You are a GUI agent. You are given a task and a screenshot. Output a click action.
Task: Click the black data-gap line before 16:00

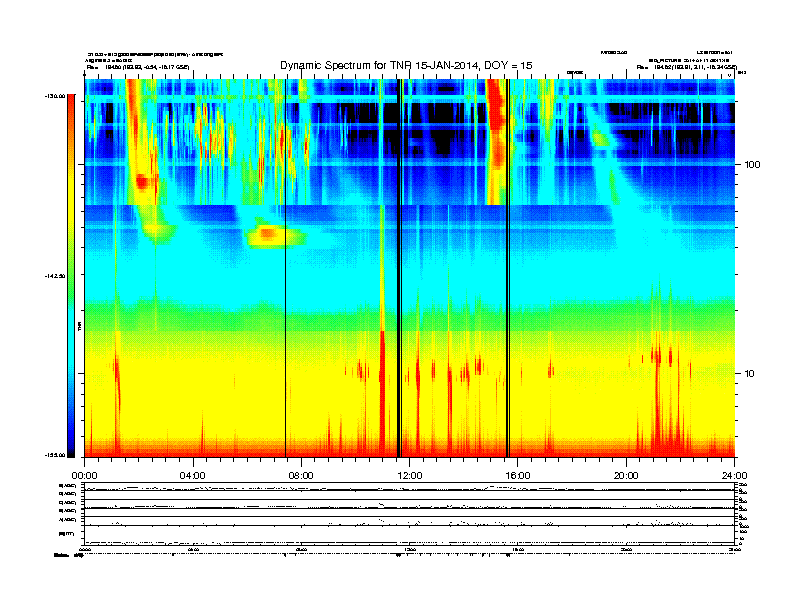(x=508, y=268)
